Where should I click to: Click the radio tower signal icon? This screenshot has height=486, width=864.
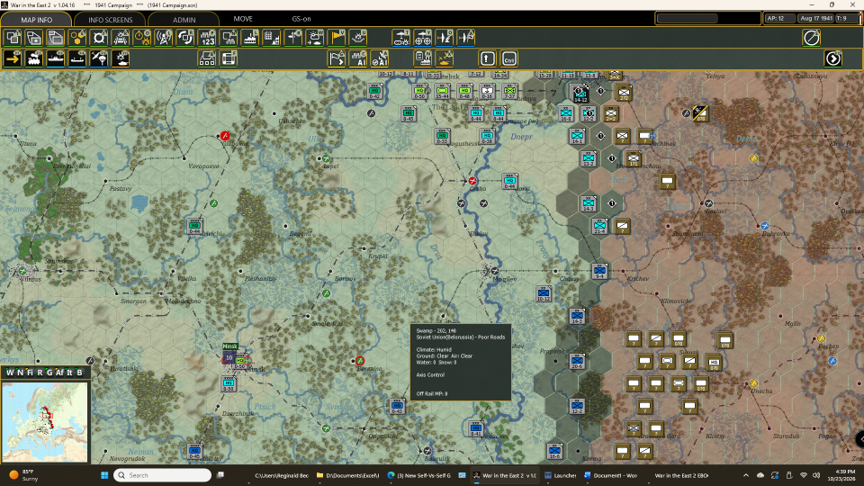[164, 38]
